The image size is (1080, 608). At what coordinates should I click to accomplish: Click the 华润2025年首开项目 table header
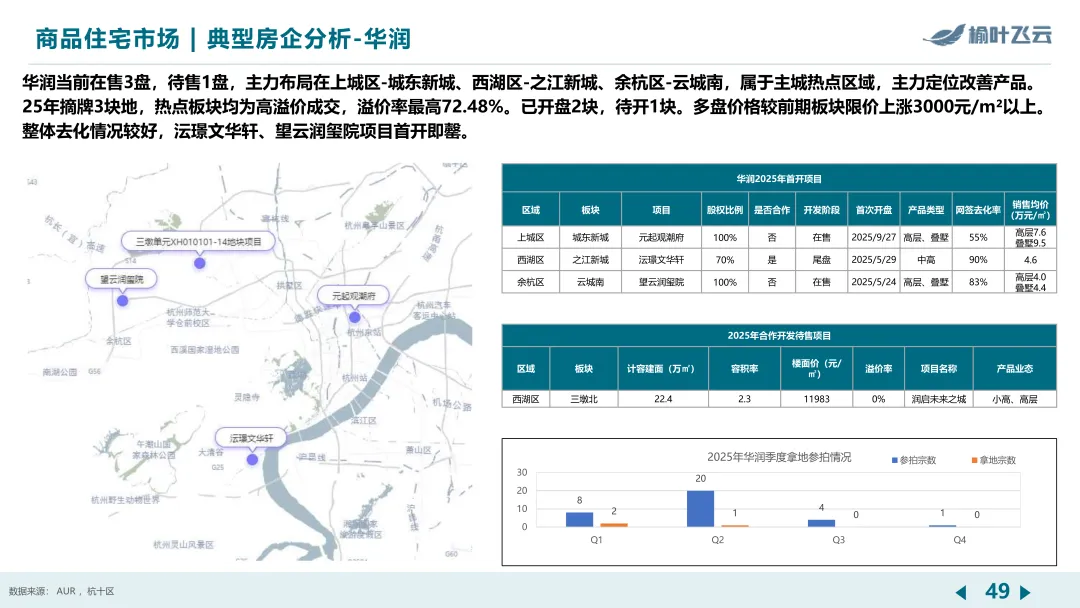pyautogui.click(x=779, y=178)
